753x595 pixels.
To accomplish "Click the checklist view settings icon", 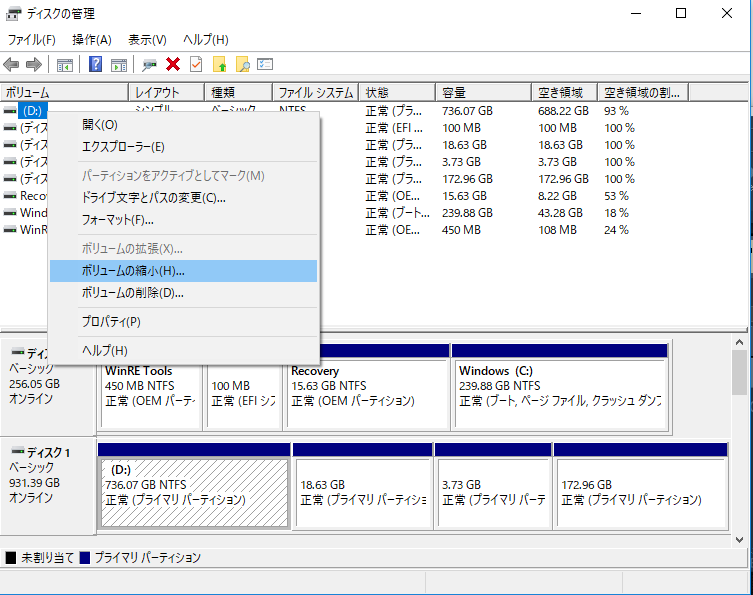I will pyautogui.click(x=265, y=64).
